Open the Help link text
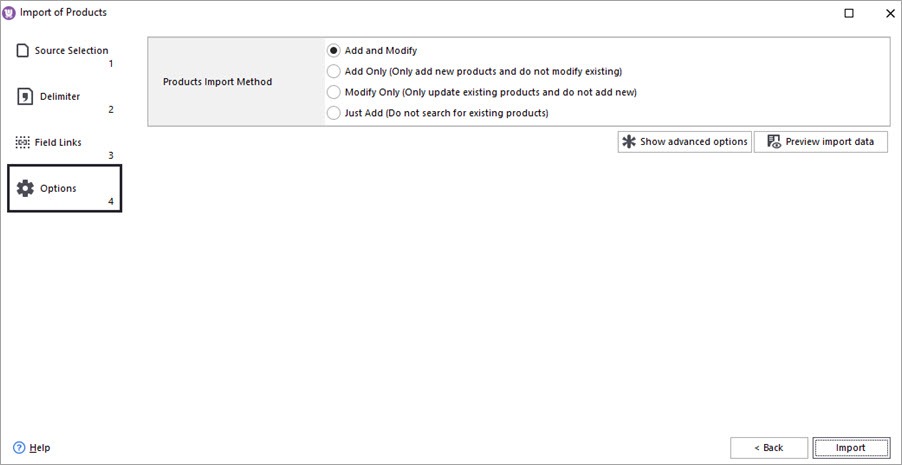902x465 pixels. point(40,448)
